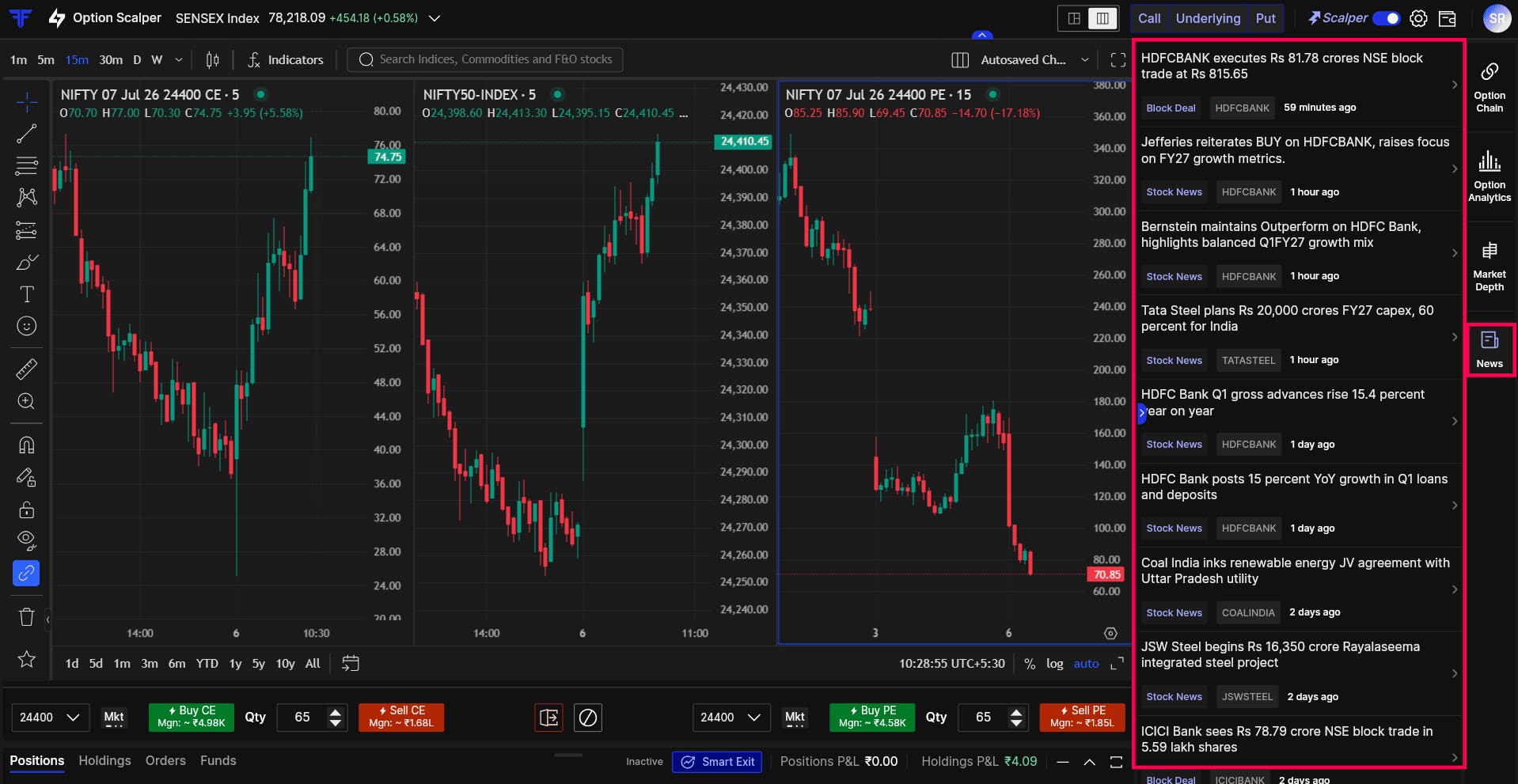Viewport: 1518px width, 784px height.
Task: Select the 5m timeframe
Action: click(46, 60)
